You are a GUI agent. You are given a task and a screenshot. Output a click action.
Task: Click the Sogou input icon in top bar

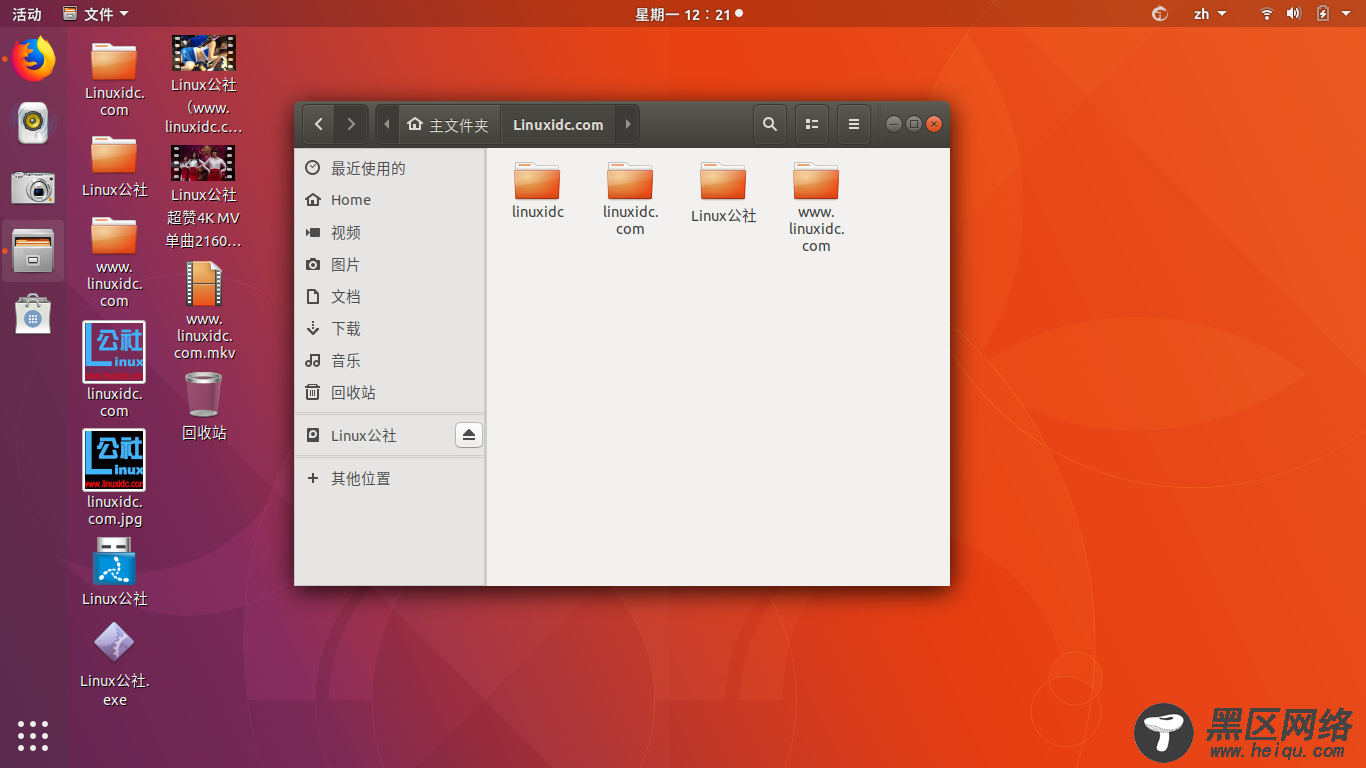pyautogui.click(x=1160, y=14)
